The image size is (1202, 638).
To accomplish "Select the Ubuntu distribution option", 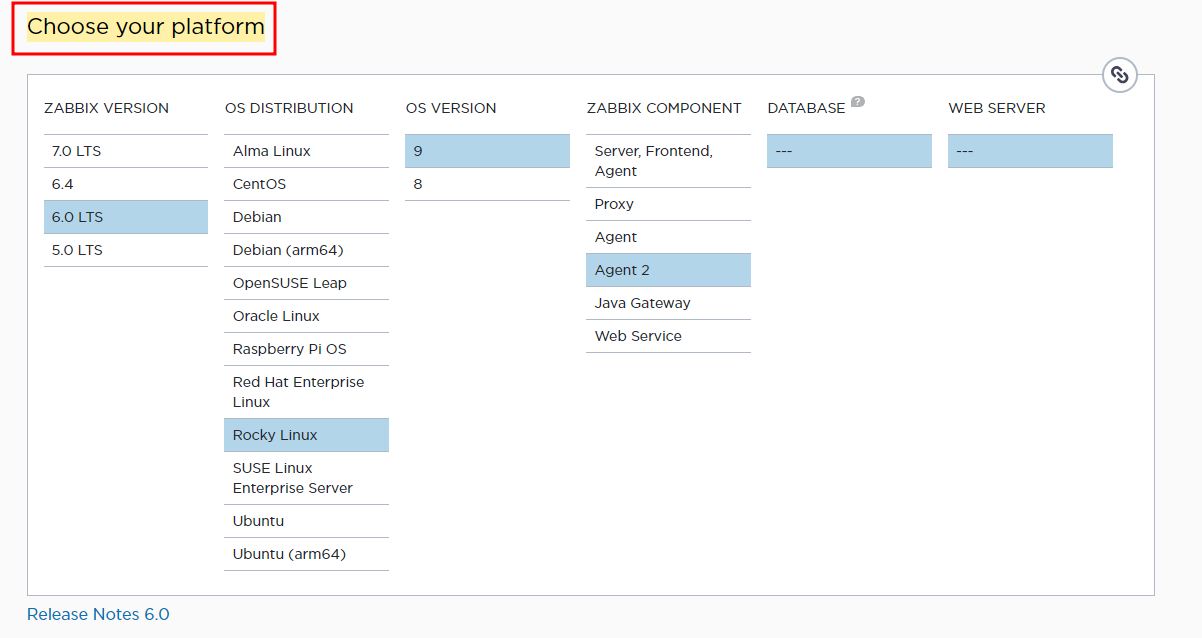I will pos(306,521).
